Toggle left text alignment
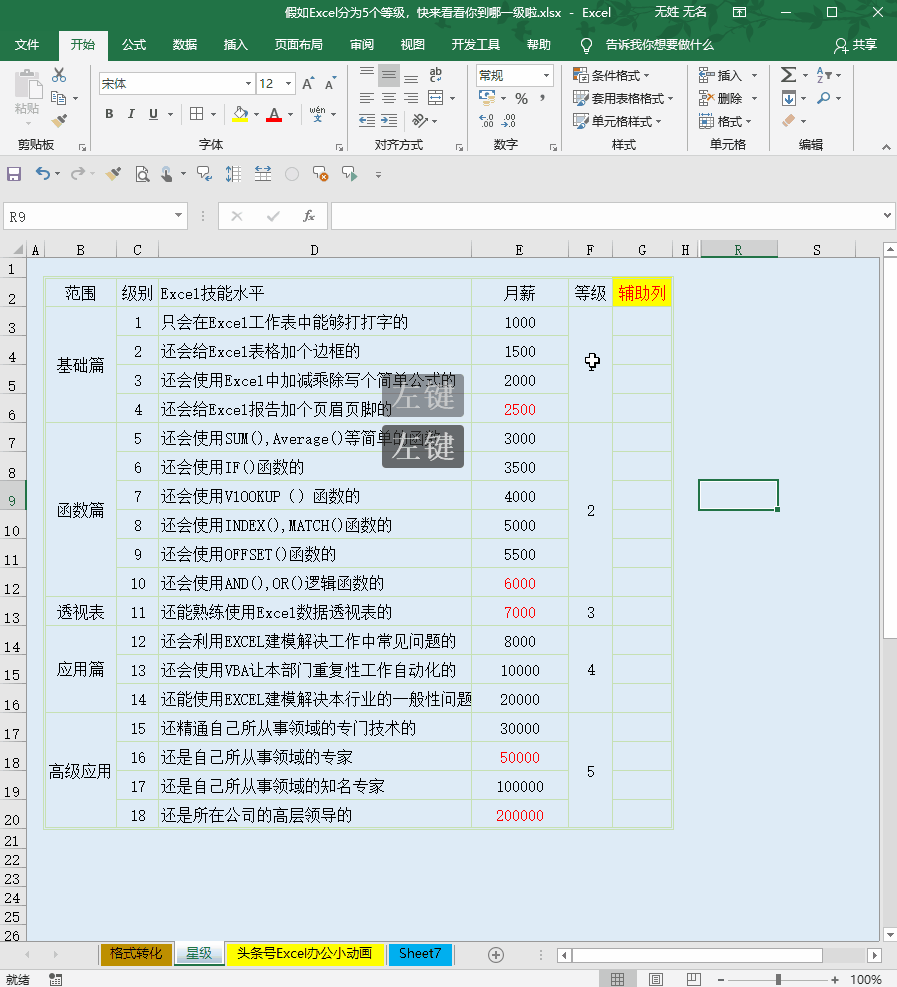 pos(367,98)
